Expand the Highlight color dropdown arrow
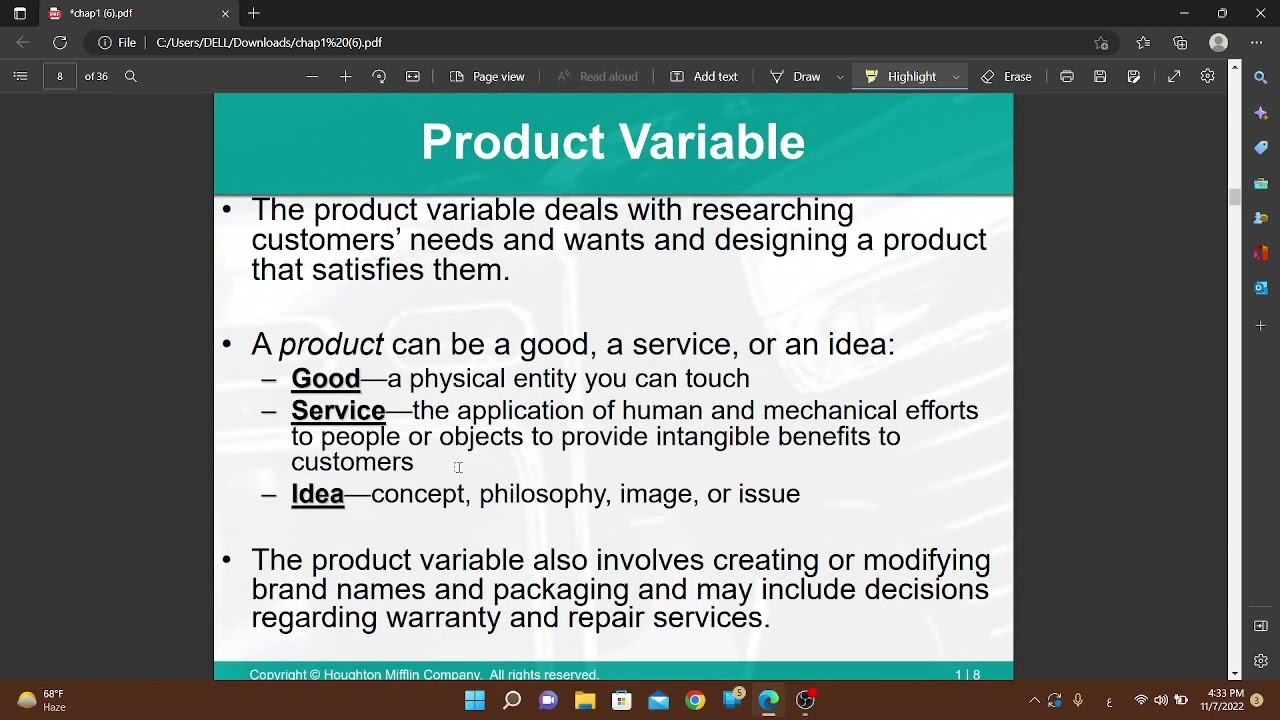 [x=956, y=76]
